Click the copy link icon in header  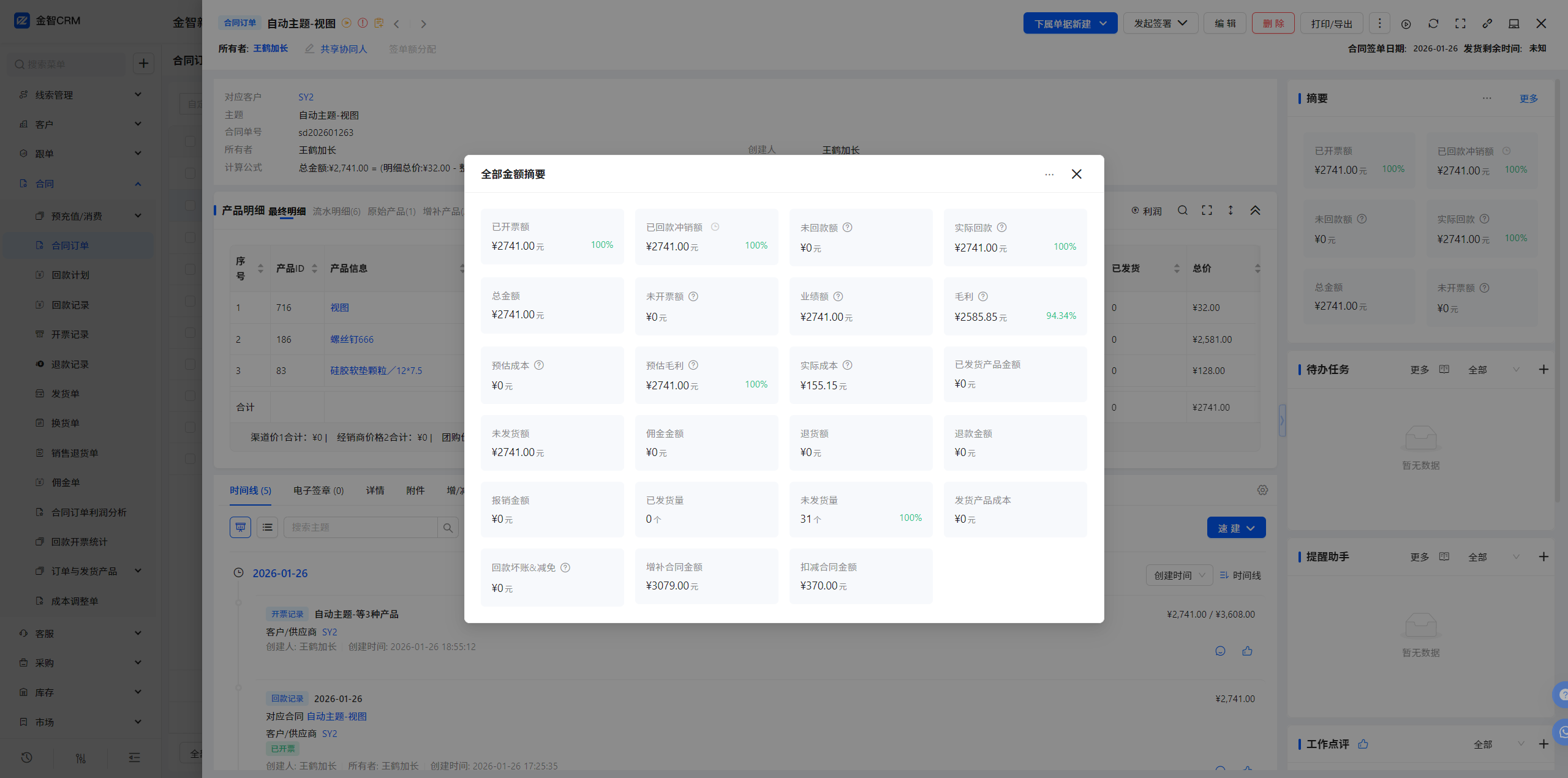(1487, 23)
